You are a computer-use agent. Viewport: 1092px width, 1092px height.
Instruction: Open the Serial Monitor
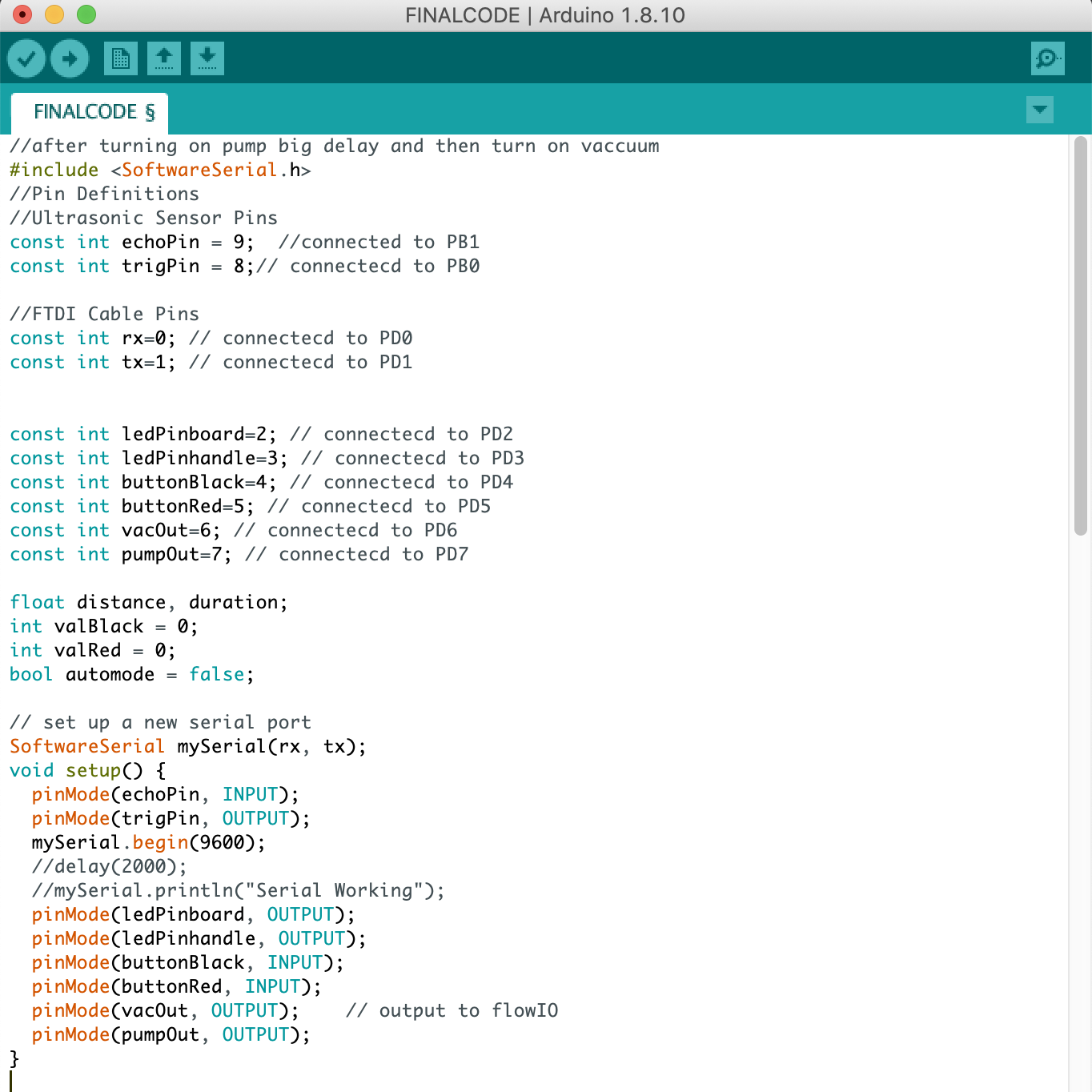1047,58
